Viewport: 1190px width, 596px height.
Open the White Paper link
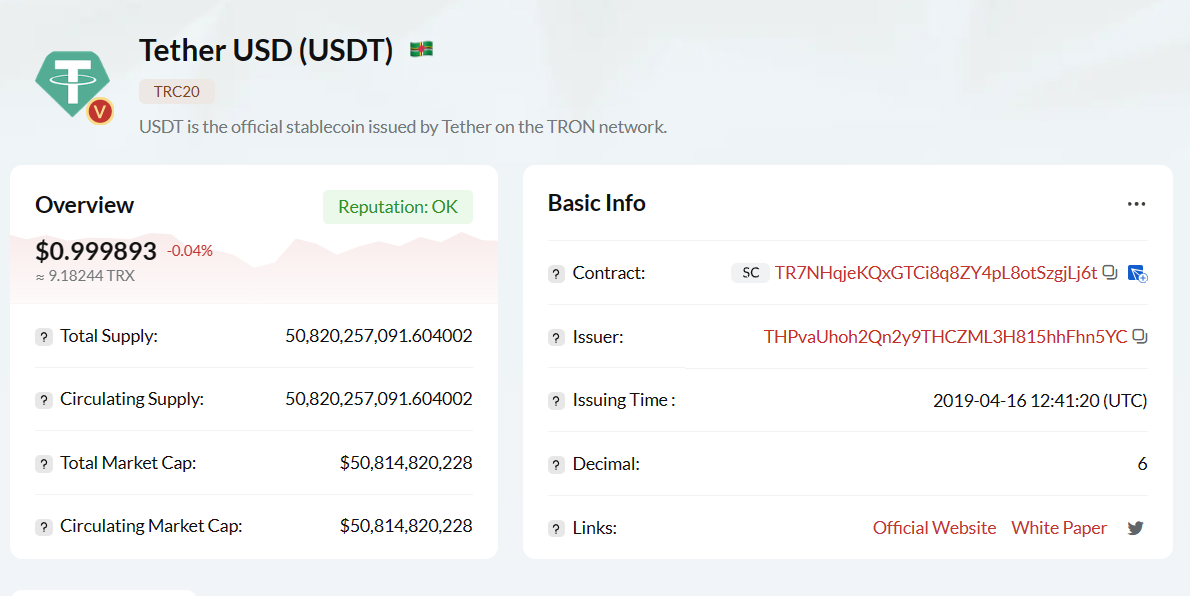tap(1059, 528)
